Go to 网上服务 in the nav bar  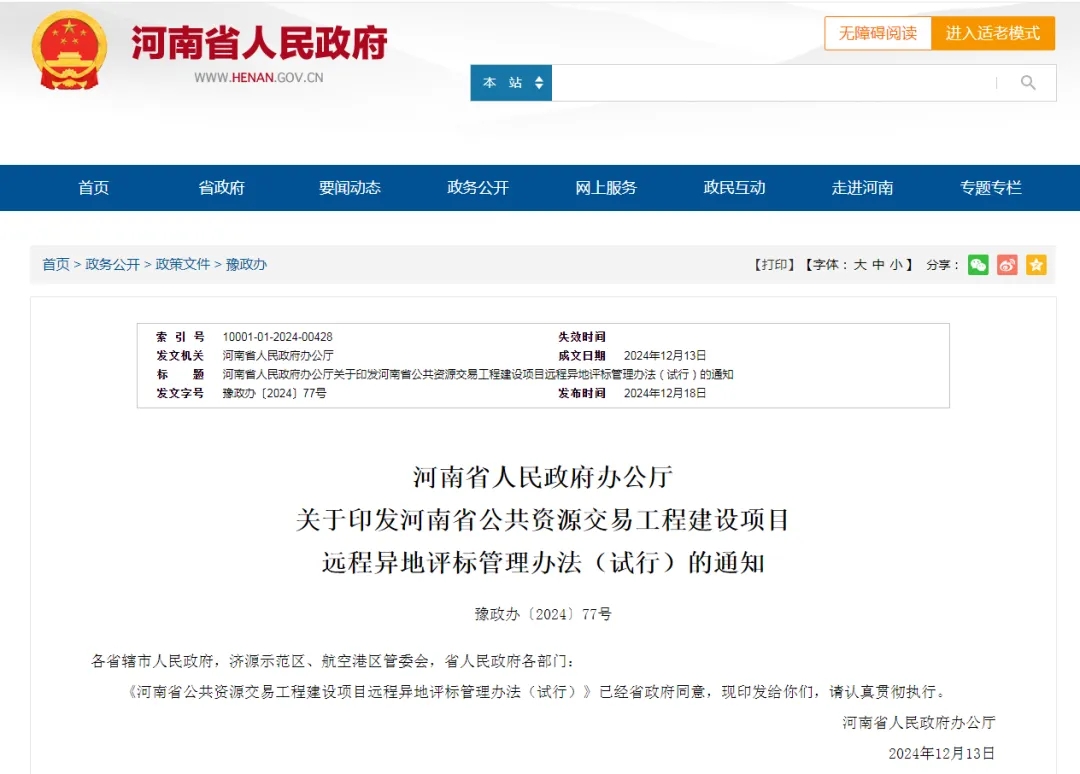606,188
